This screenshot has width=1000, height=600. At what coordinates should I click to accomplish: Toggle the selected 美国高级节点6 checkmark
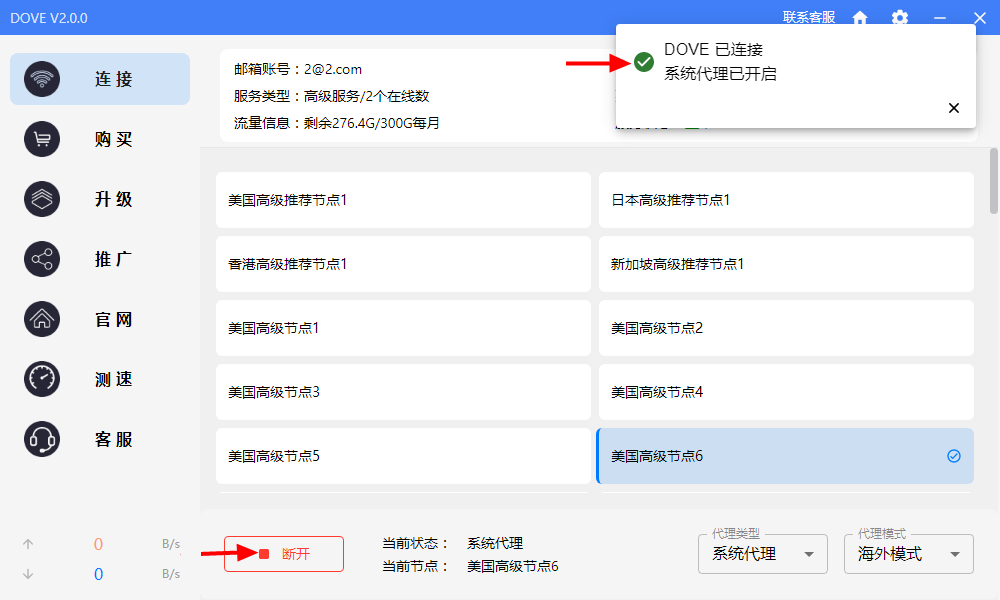click(953, 456)
